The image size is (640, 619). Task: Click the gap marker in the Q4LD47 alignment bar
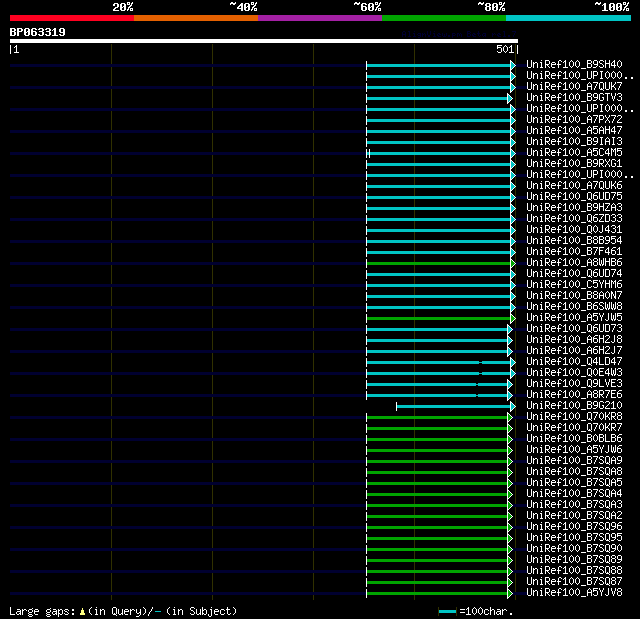[x=480, y=362]
